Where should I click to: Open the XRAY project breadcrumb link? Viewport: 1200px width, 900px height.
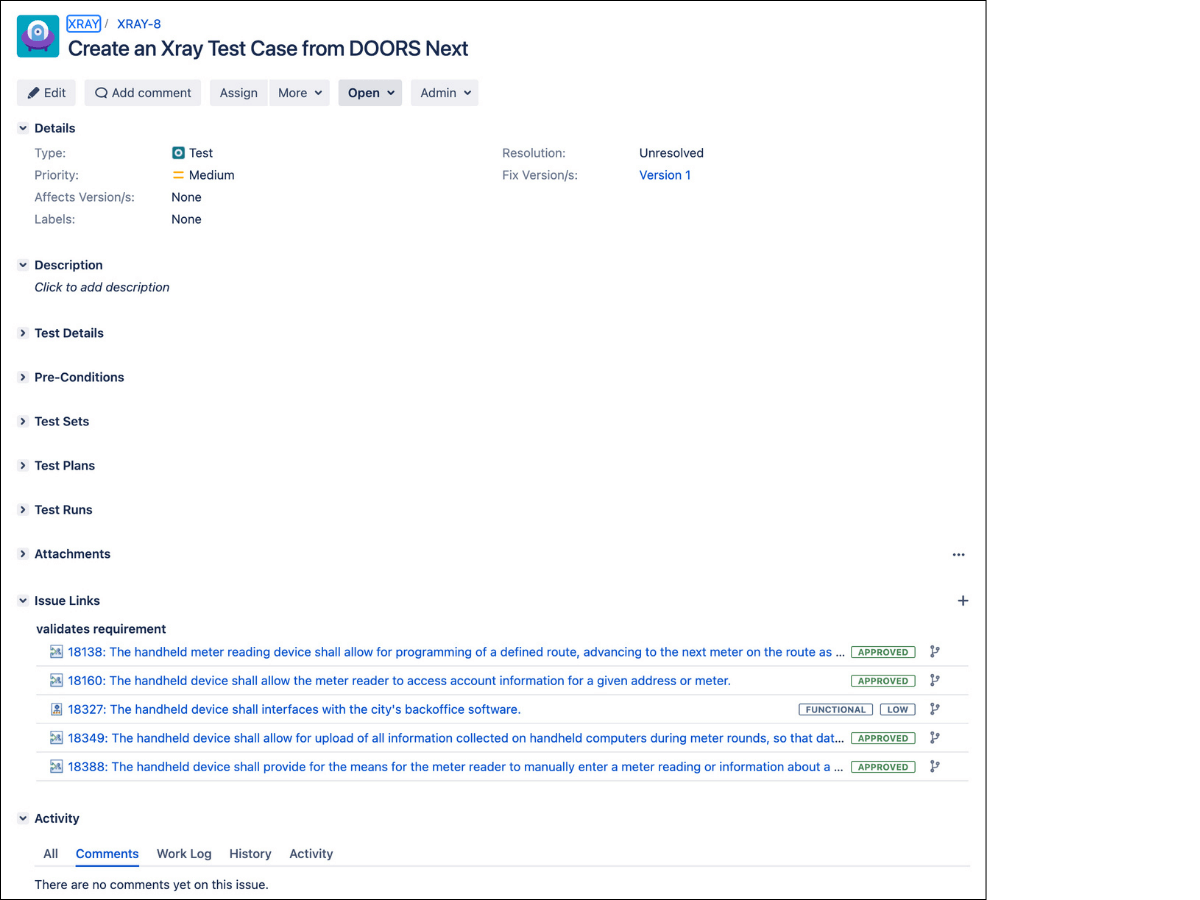(84, 24)
